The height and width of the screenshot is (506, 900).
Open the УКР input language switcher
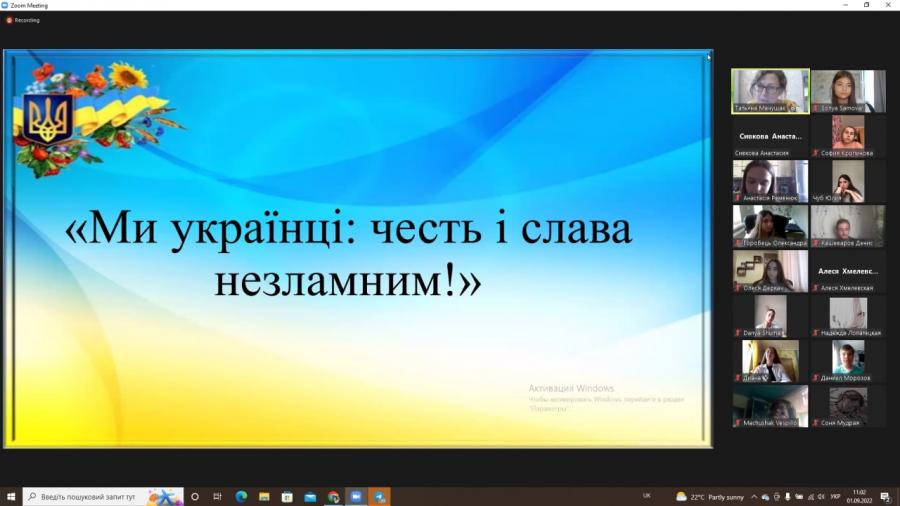tap(835, 497)
